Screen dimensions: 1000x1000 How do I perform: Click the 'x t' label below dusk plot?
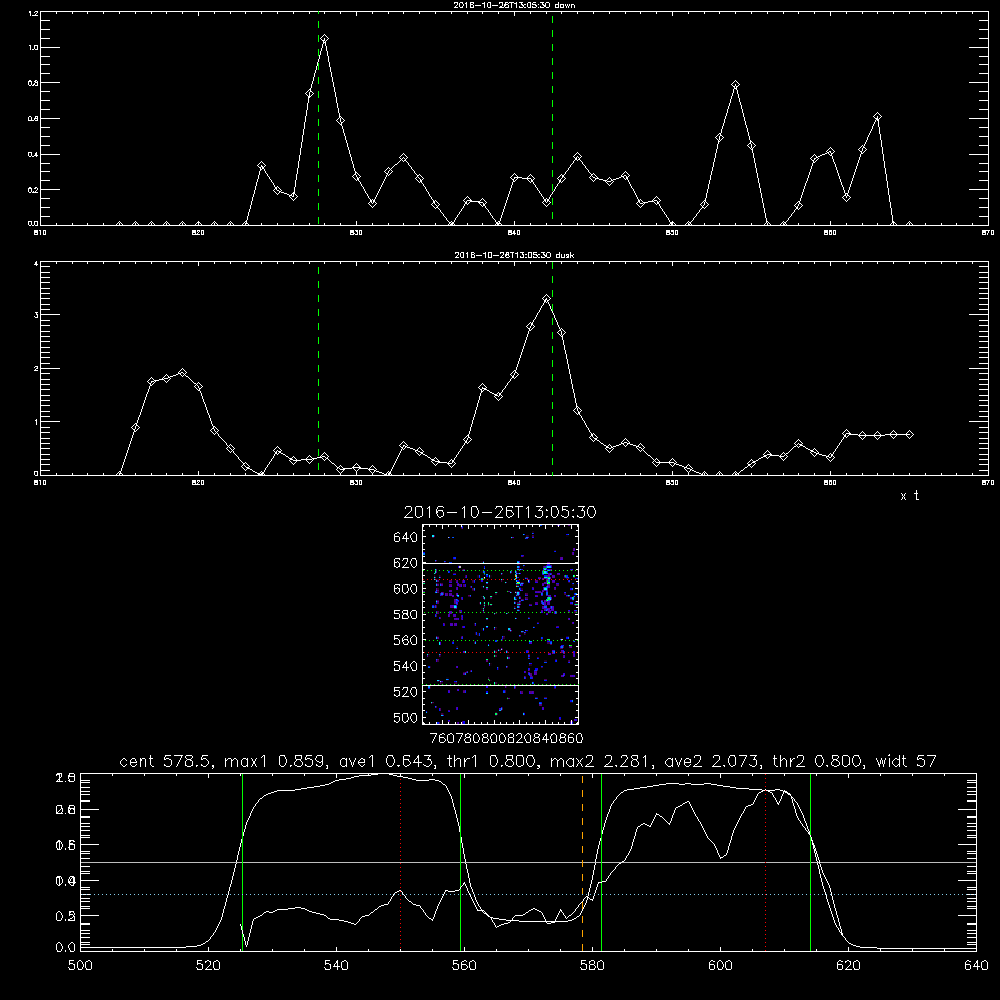tap(909, 496)
